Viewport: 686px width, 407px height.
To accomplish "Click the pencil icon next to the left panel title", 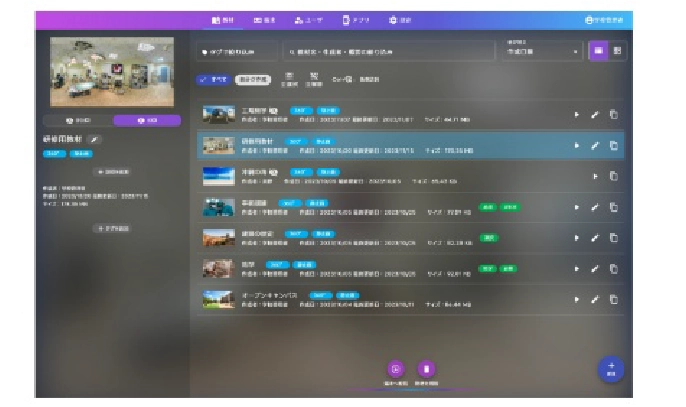I will pos(94,140).
